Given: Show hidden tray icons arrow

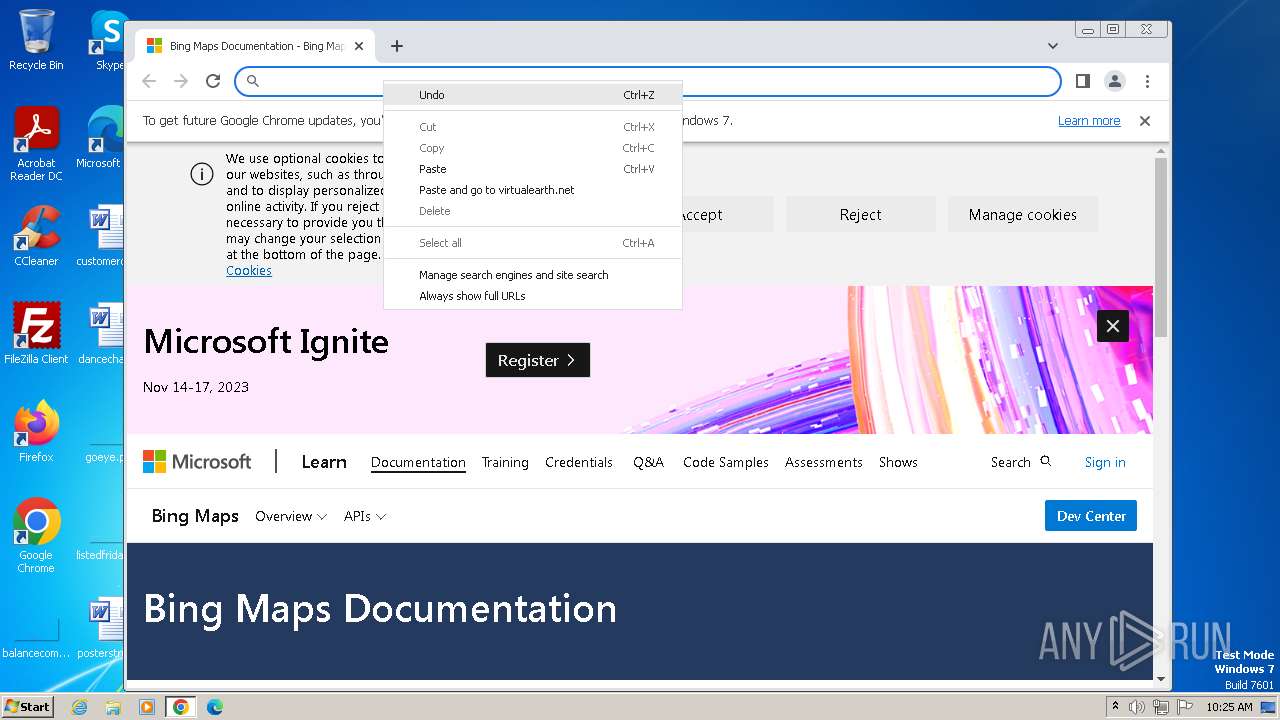Looking at the screenshot, I should [x=1116, y=707].
